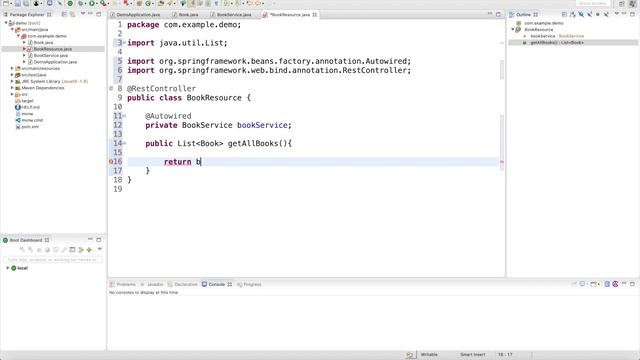Click the Boot Dashboard green toolbar icon
Image resolution: width=640 pixels, height=360 pixels.
[x=70, y=3]
